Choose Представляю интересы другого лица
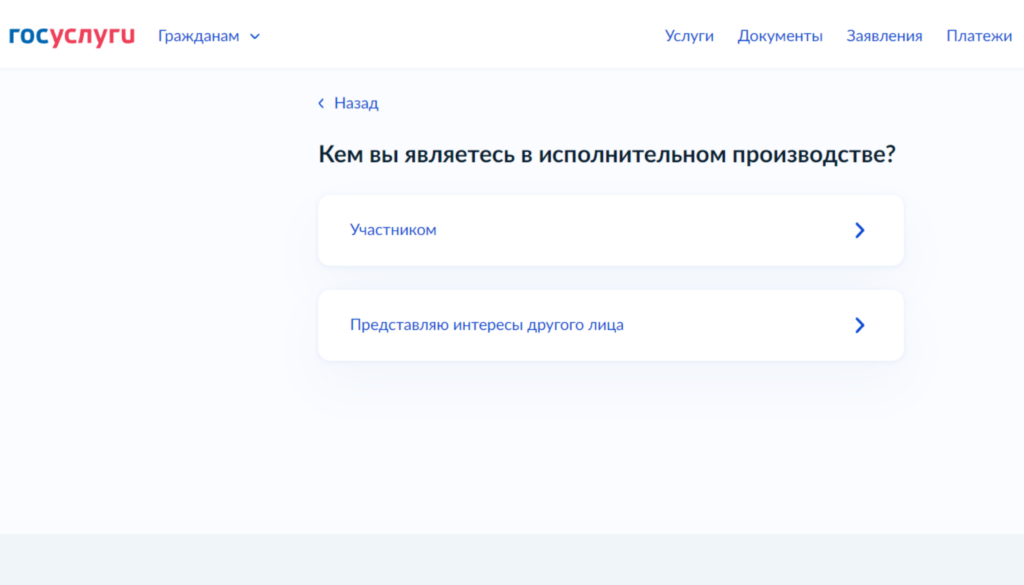The width and height of the screenshot is (1024, 585). click(x=486, y=325)
